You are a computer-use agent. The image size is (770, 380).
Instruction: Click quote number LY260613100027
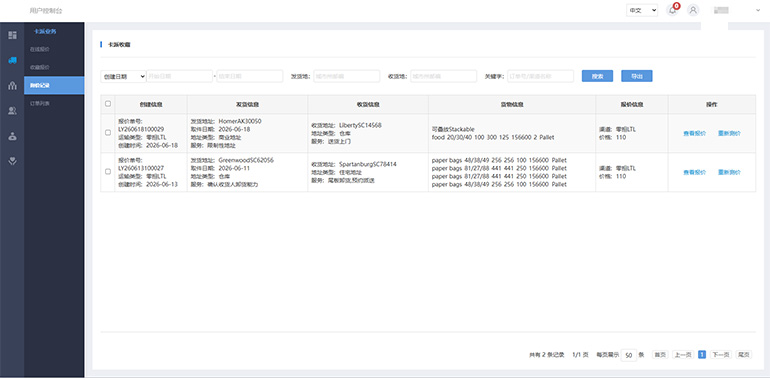pyautogui.click(x=141, y=168)
